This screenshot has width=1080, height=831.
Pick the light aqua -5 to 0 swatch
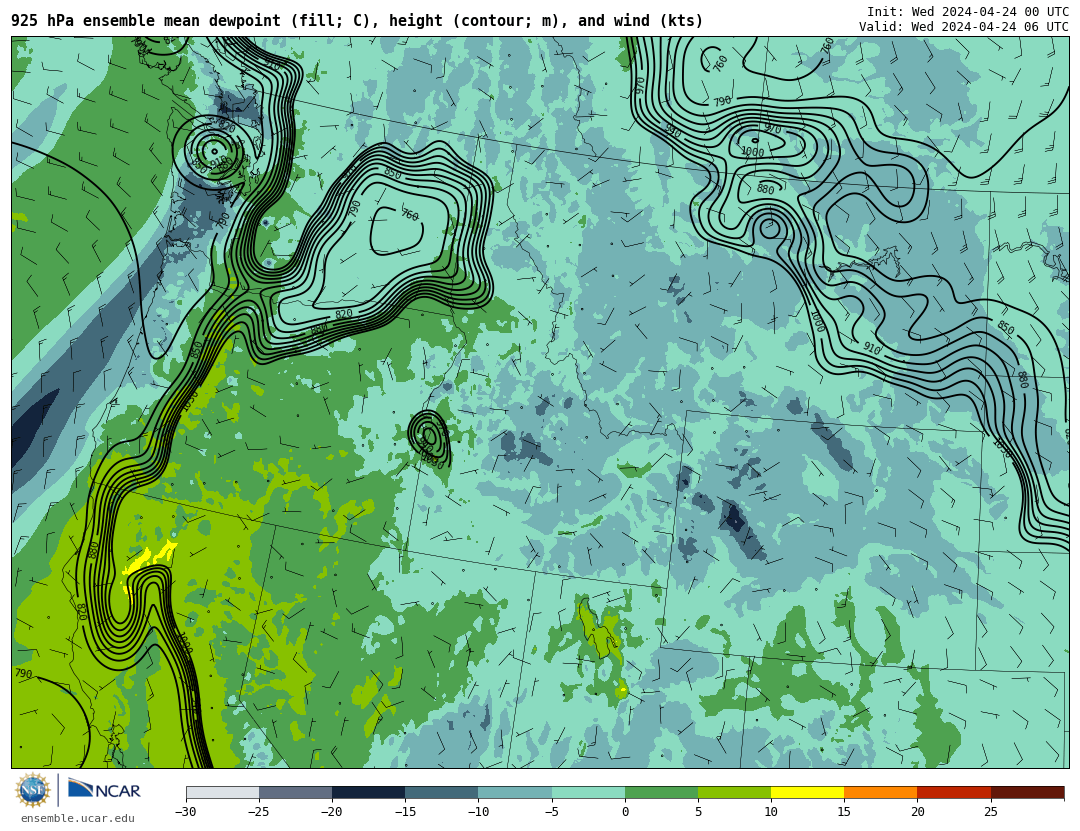[588, 792]
